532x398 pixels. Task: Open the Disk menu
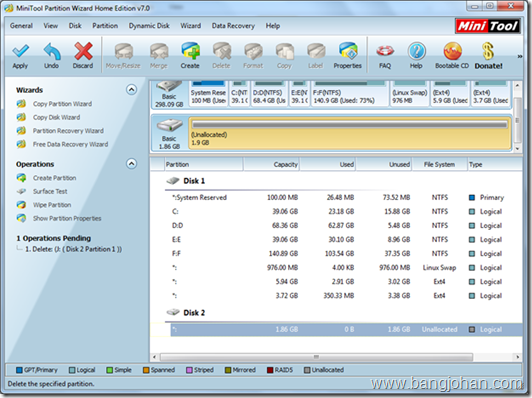click(75, 26)
